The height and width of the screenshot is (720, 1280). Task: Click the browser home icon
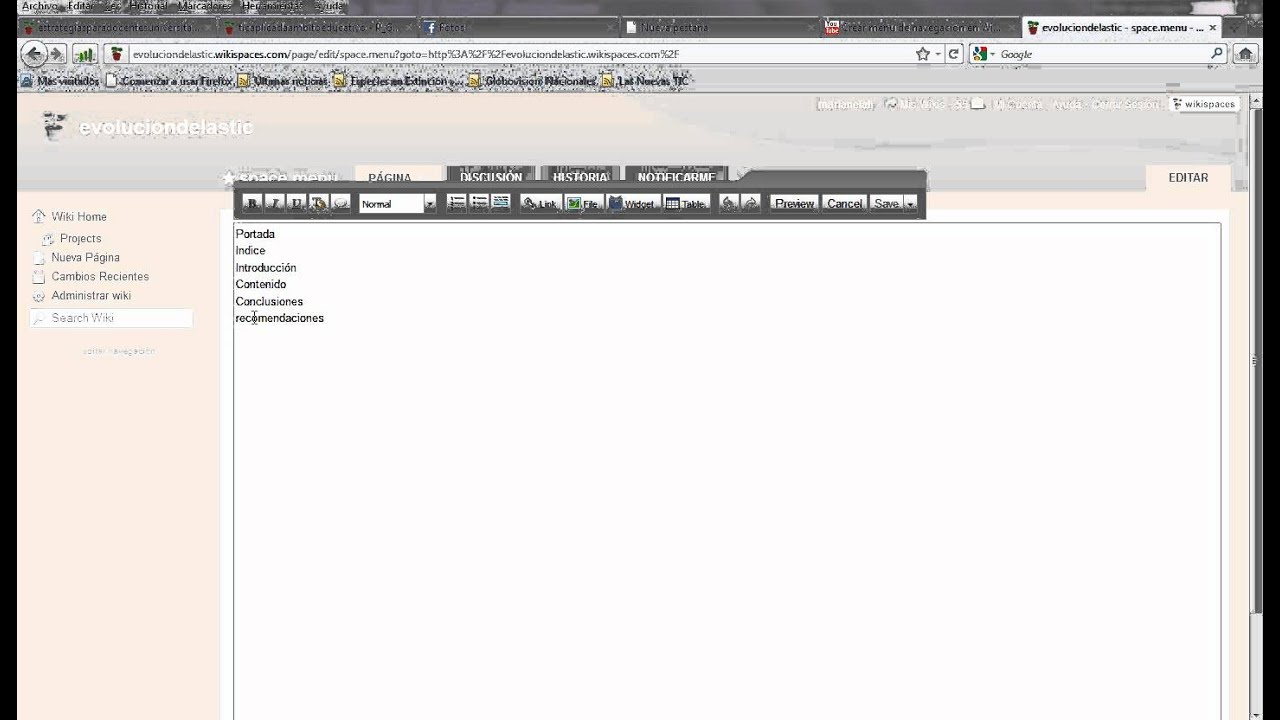[x=1245, y=54]
